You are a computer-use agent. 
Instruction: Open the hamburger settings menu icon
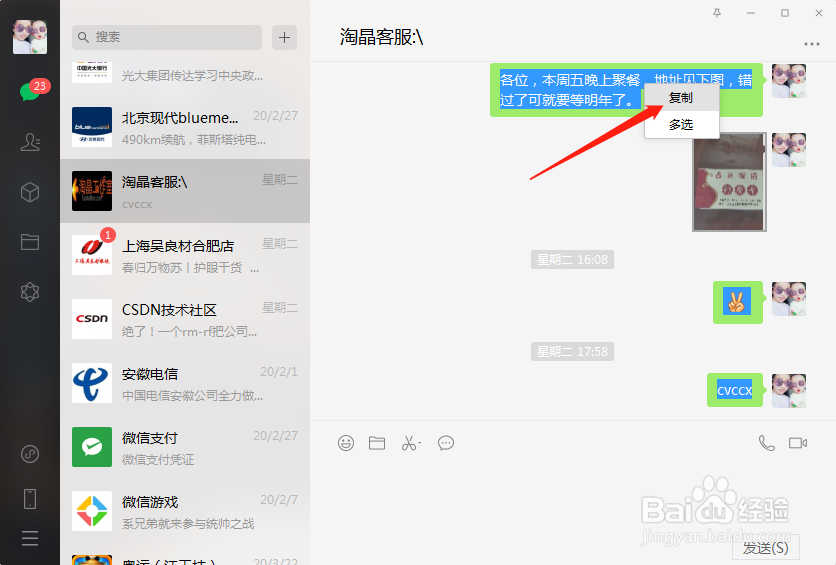point(30,538)
